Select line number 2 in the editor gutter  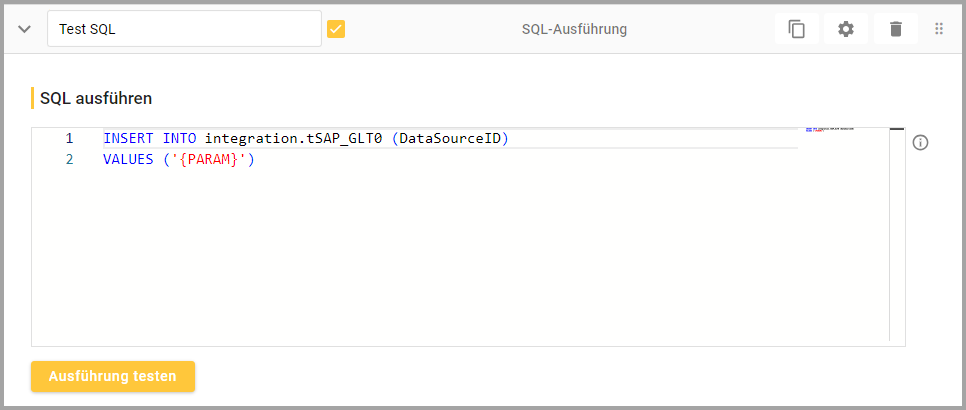[x=69, y=159]
